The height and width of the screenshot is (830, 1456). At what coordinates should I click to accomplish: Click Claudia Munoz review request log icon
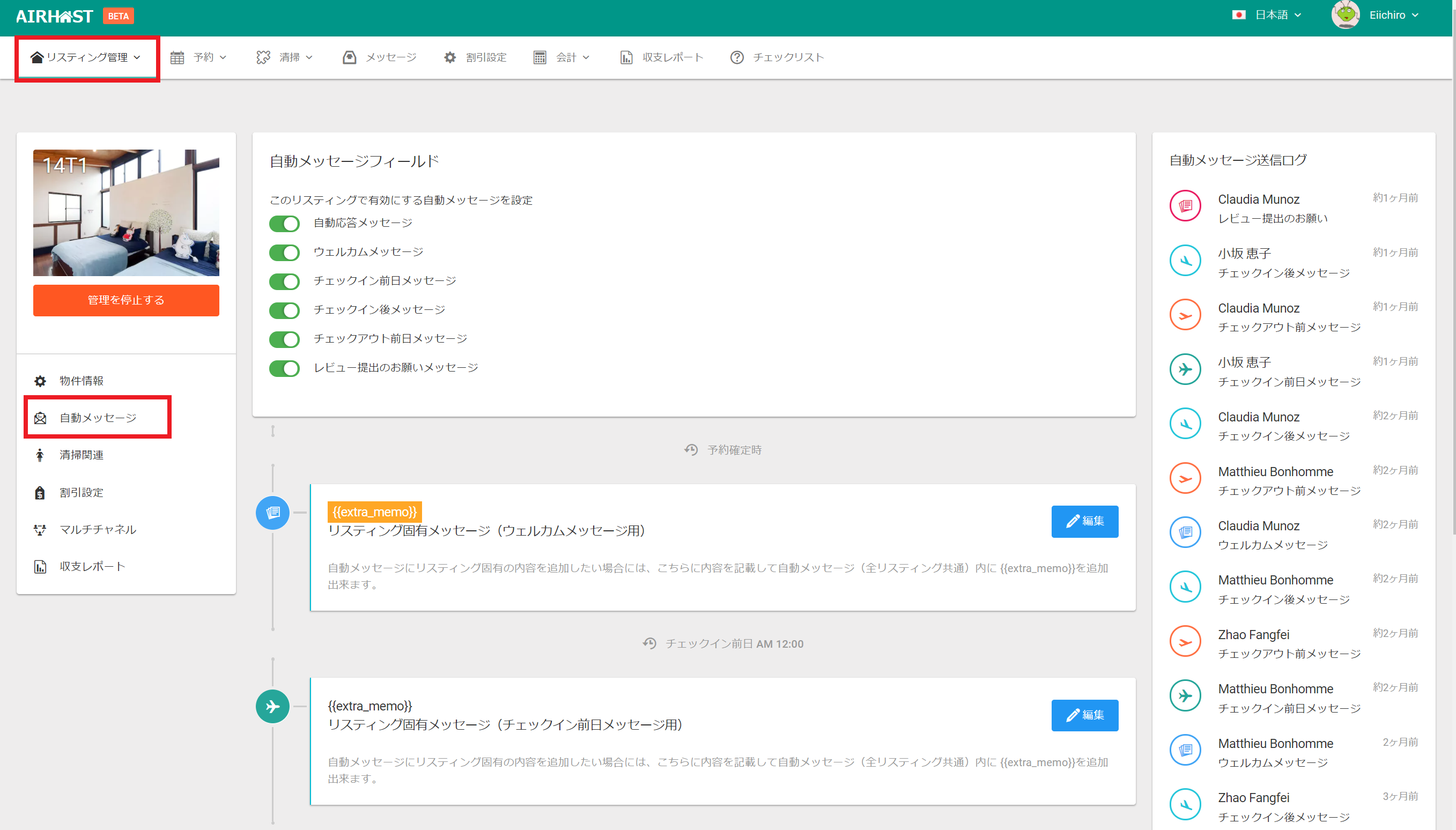(x=1185, y=206)
